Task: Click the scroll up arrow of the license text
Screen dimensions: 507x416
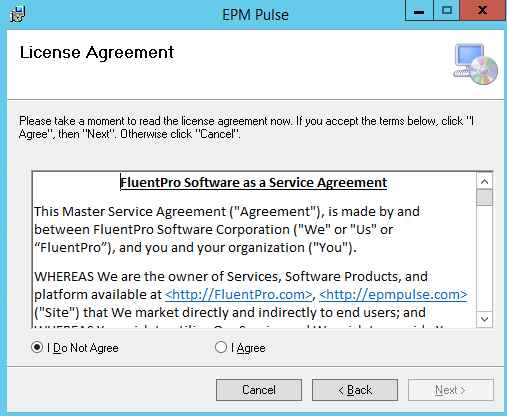Action: [484, 181]
